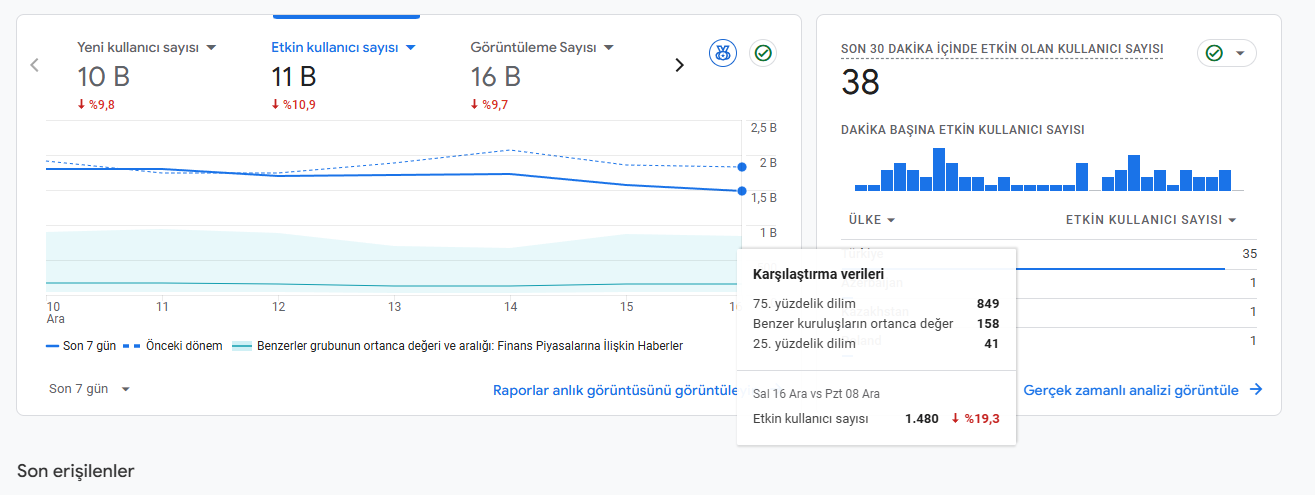The width and height of the screenshot is (1315, 495).
Task: Click the %10,9 decrease indicator
Action: click(x=294, y=104)
